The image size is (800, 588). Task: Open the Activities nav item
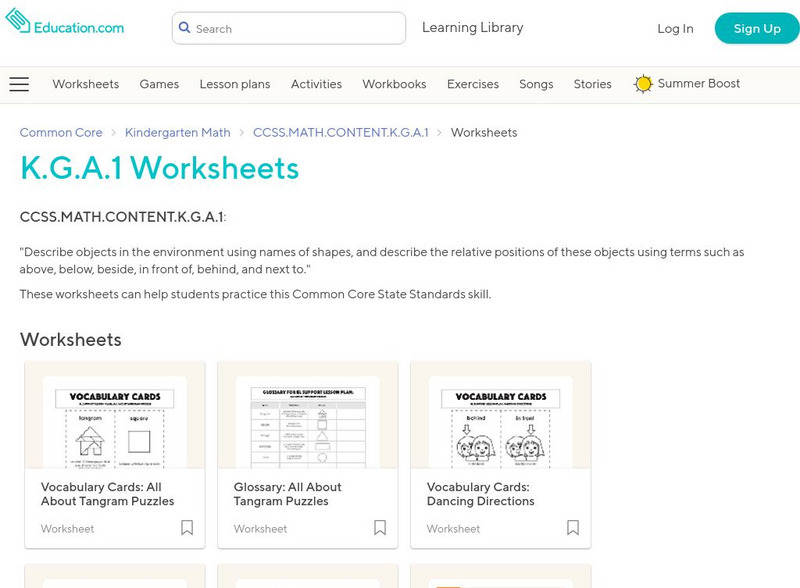pyautogui.click(x=316, y=84)
